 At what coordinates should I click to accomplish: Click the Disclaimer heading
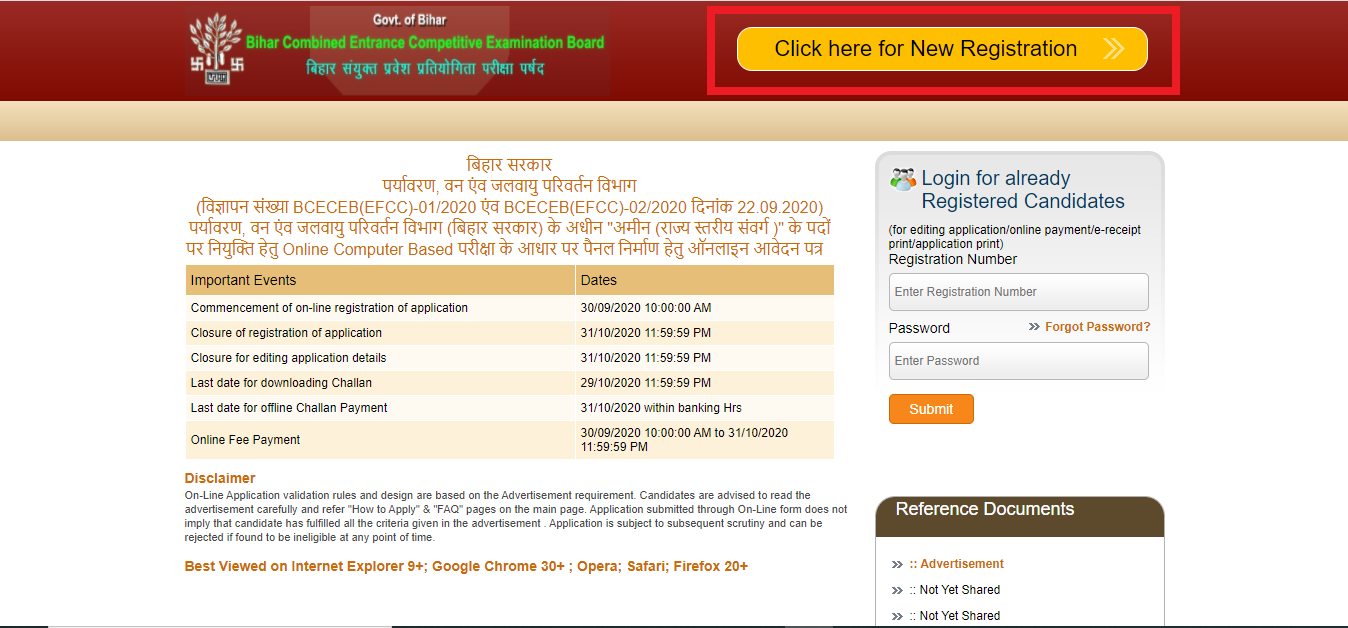click(220, 478)
